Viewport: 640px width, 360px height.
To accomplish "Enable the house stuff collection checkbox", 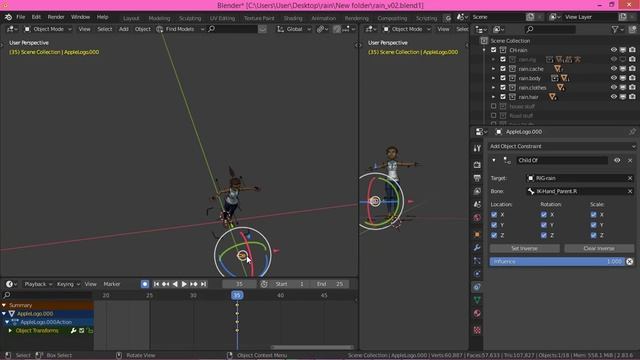I will click(493, 106).
